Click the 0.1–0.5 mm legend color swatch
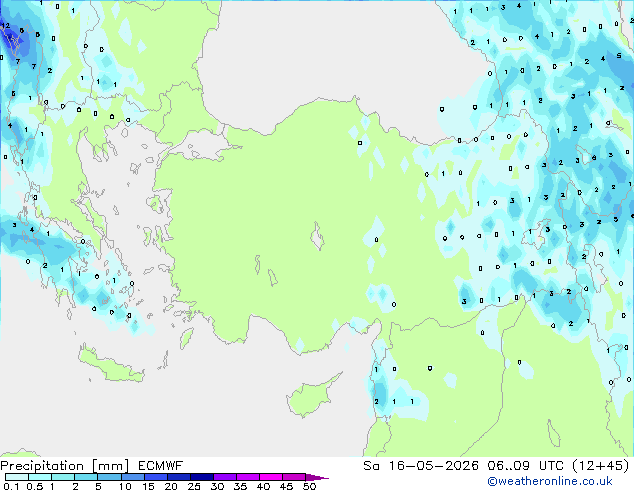 click(x=17, y=477)
